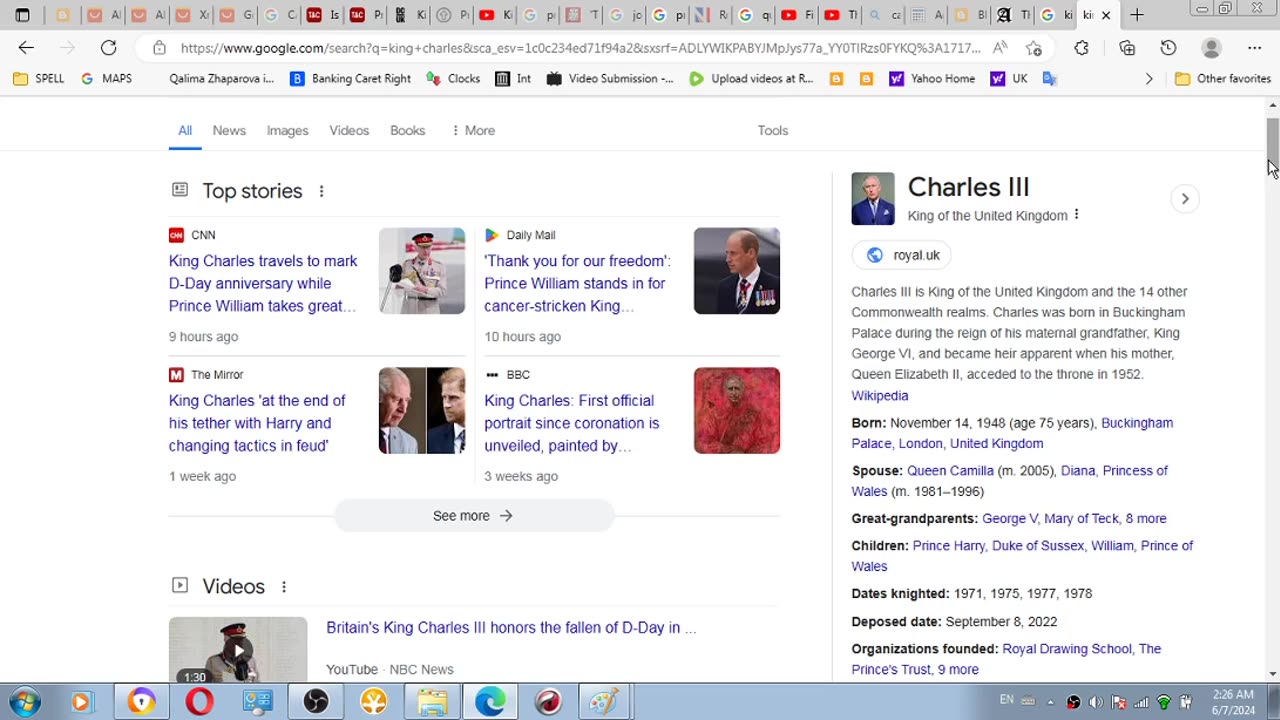Screen dimensions: 1280x720
Task: Open Other favorites folder
Action: (x=1222, y=78)
